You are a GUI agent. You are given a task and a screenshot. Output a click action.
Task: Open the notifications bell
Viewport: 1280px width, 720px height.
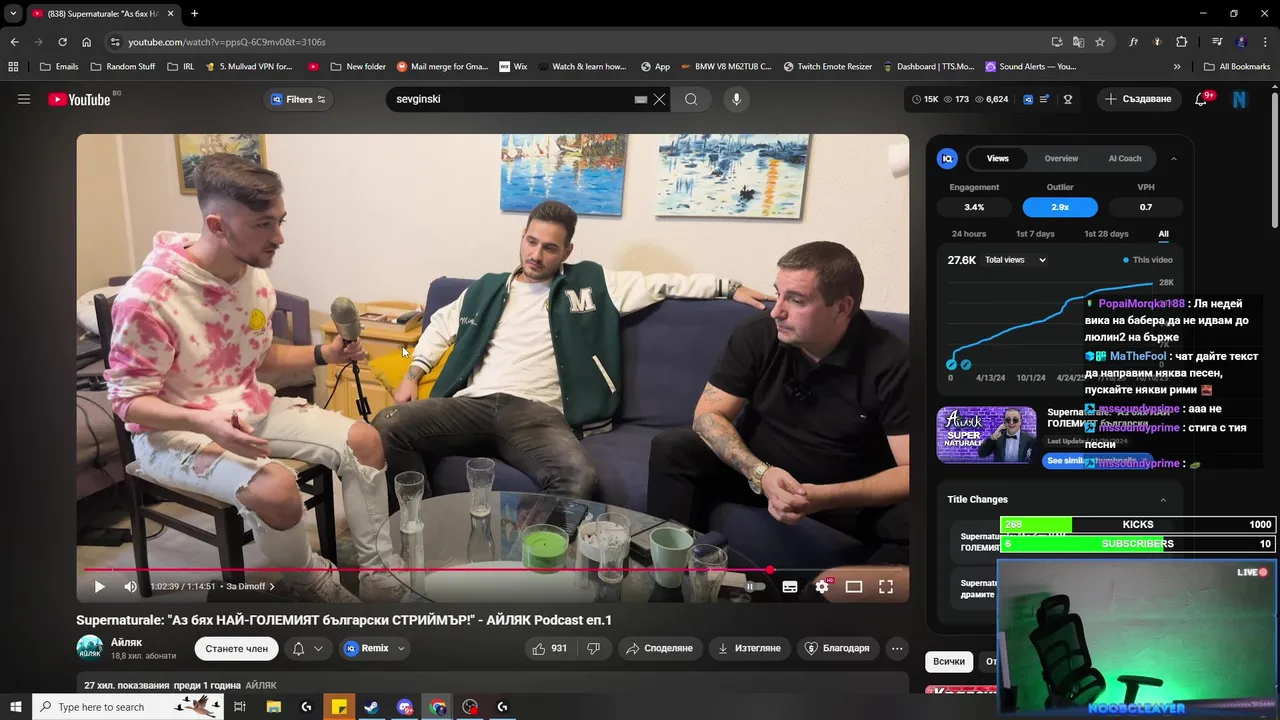click(1201, 99)
